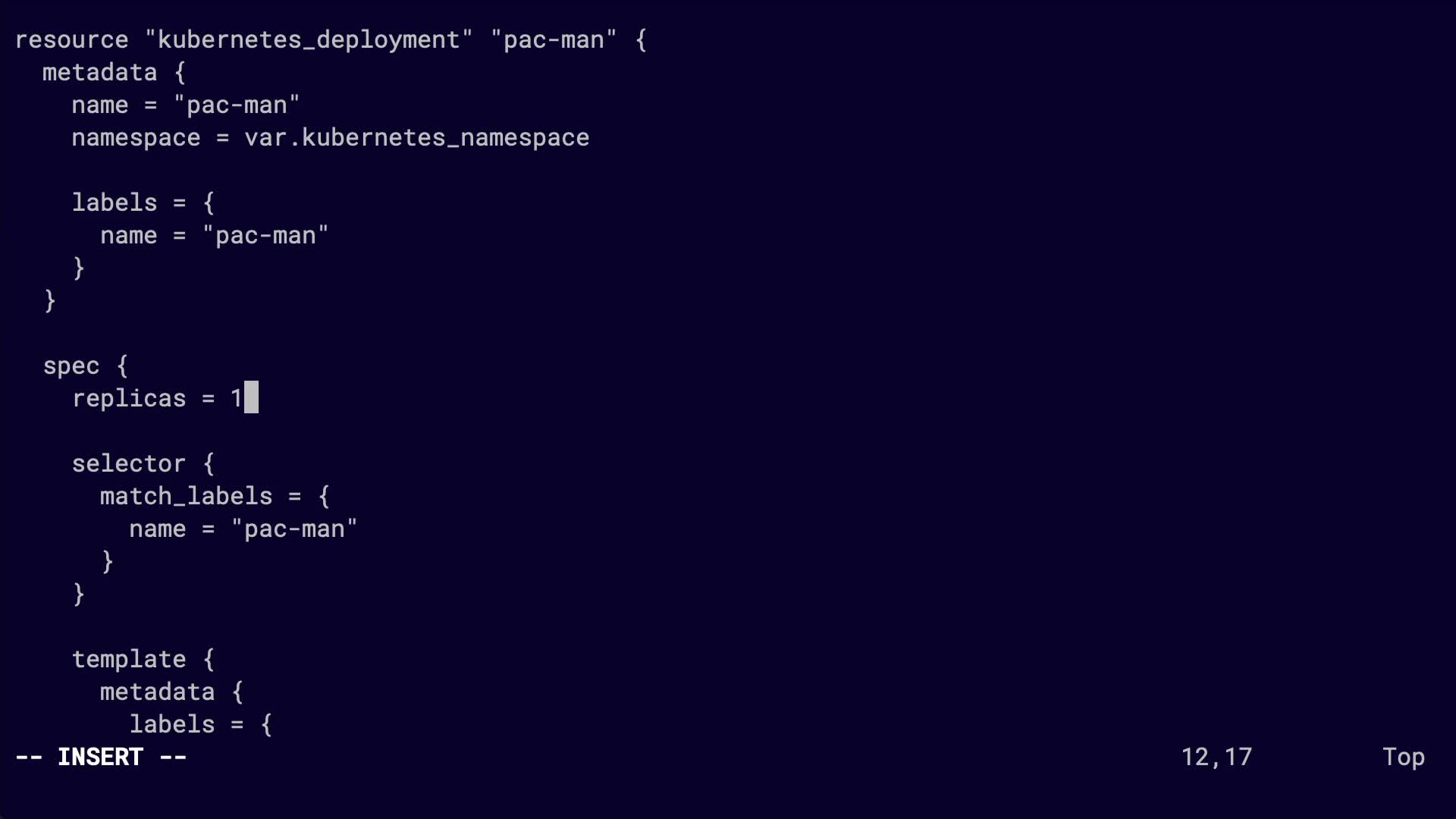Place cursor on var.kubernetes_namespace value
Screen dimensions: 1456x819
tap(416, 137)
